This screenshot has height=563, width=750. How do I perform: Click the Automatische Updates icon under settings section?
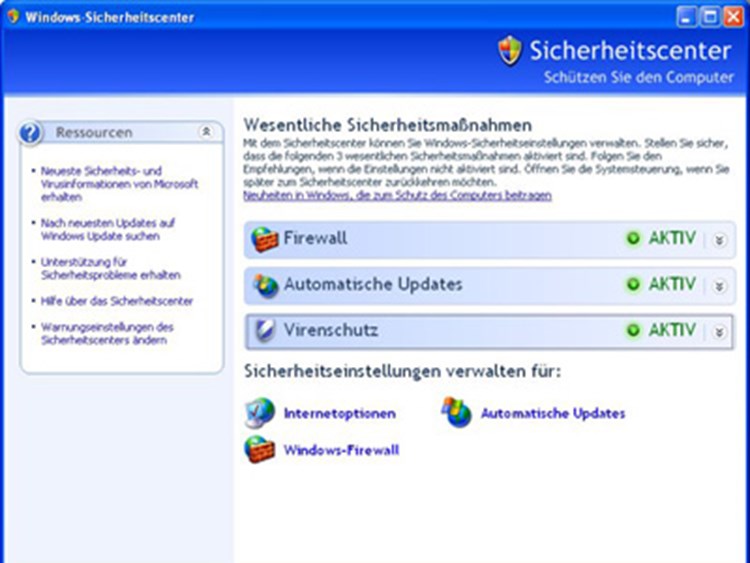click(x=457, y=412)
